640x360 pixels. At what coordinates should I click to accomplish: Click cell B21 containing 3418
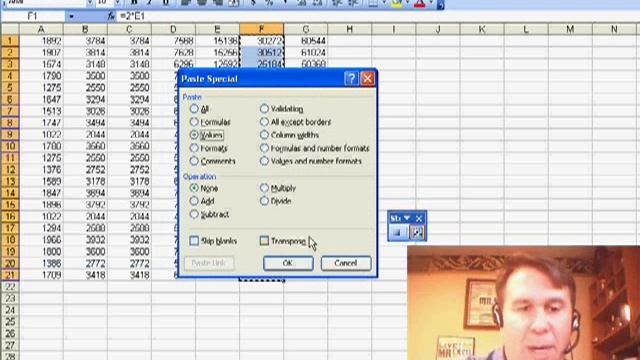point(85,275)
